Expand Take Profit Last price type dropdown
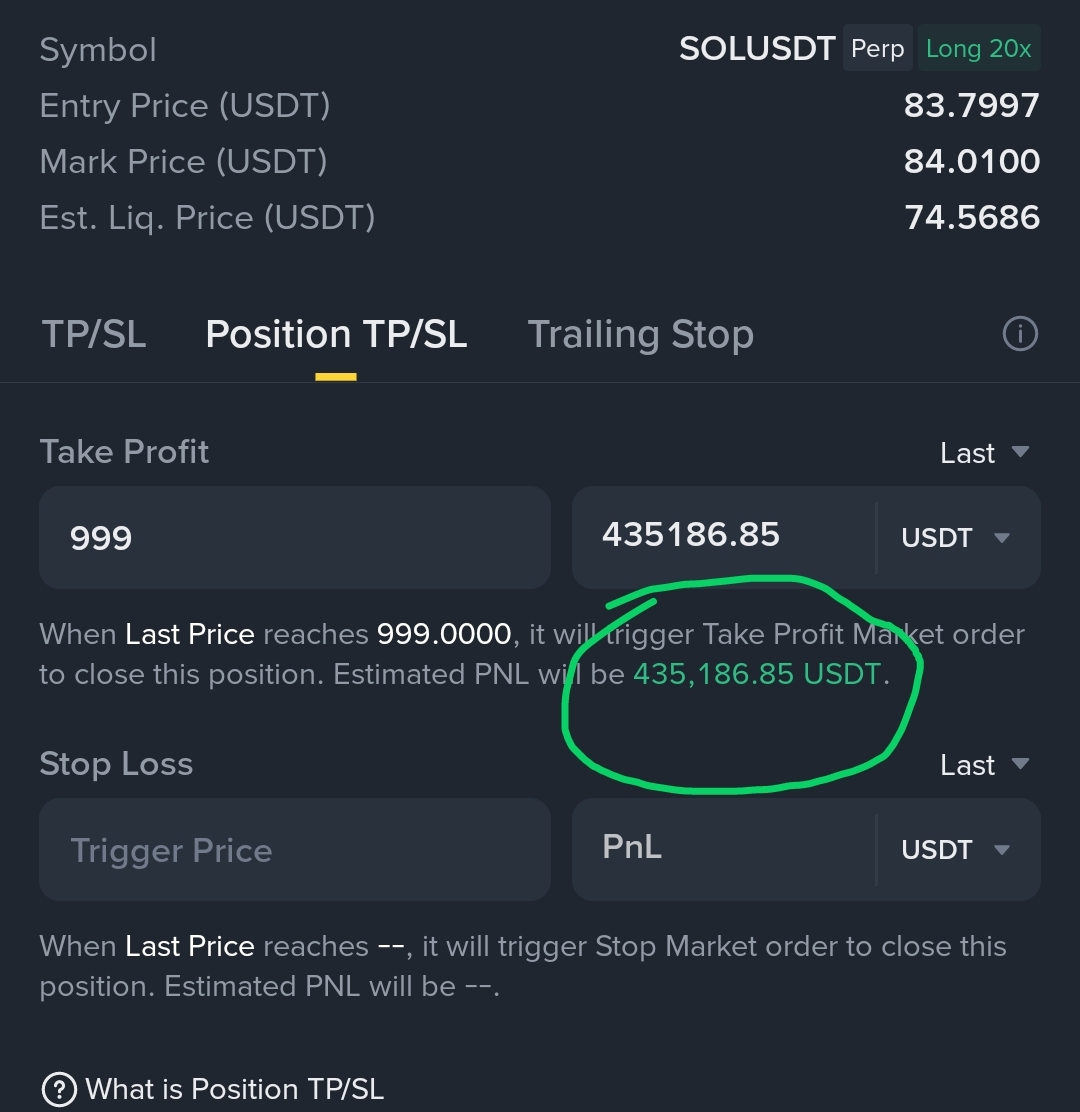1080x1112 pixels. pos(984,452)
